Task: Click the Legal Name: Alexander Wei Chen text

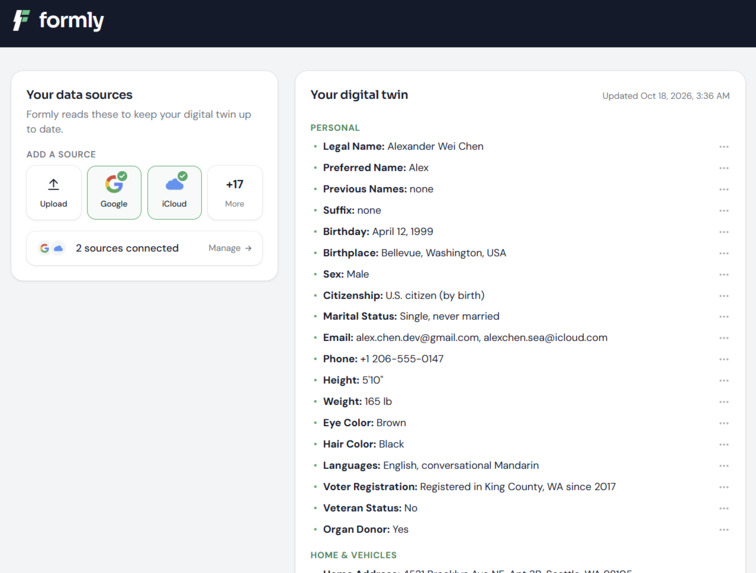Action: point(403,146)
